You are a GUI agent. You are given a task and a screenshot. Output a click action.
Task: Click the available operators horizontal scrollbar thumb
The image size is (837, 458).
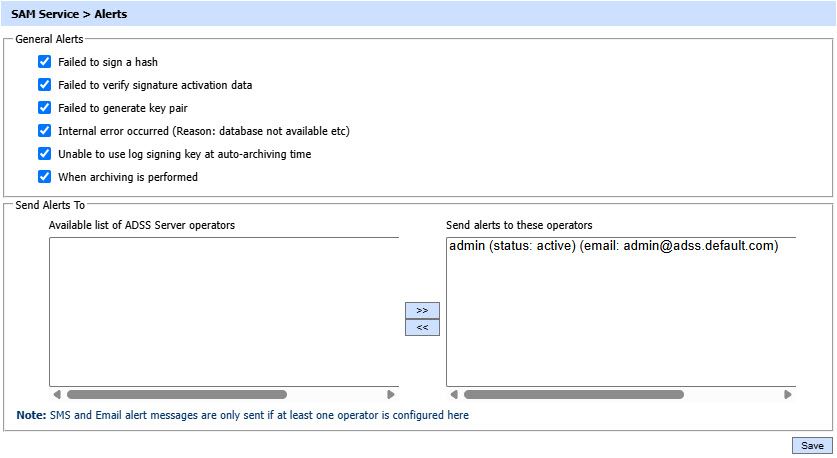point(176,395)
